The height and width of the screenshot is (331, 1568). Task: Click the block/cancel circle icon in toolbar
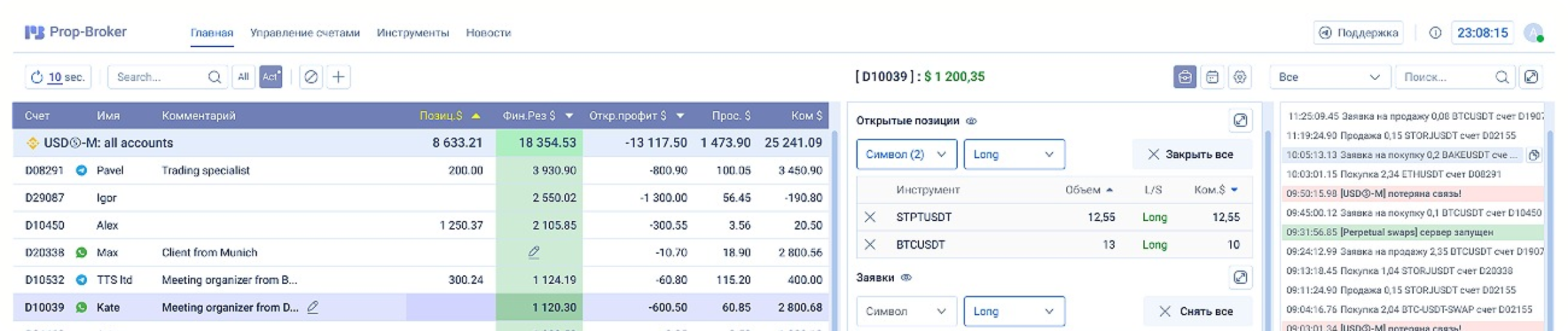311,77
